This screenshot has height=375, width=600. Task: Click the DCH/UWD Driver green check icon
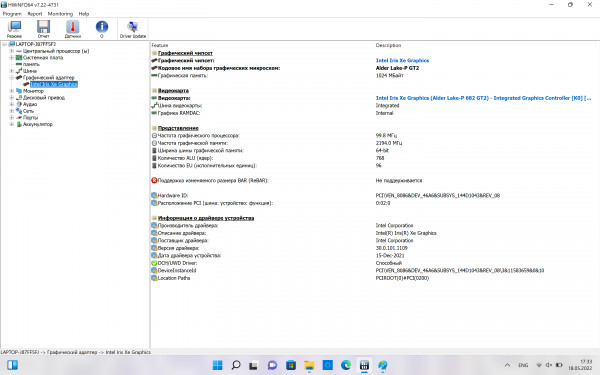point(154,263)
